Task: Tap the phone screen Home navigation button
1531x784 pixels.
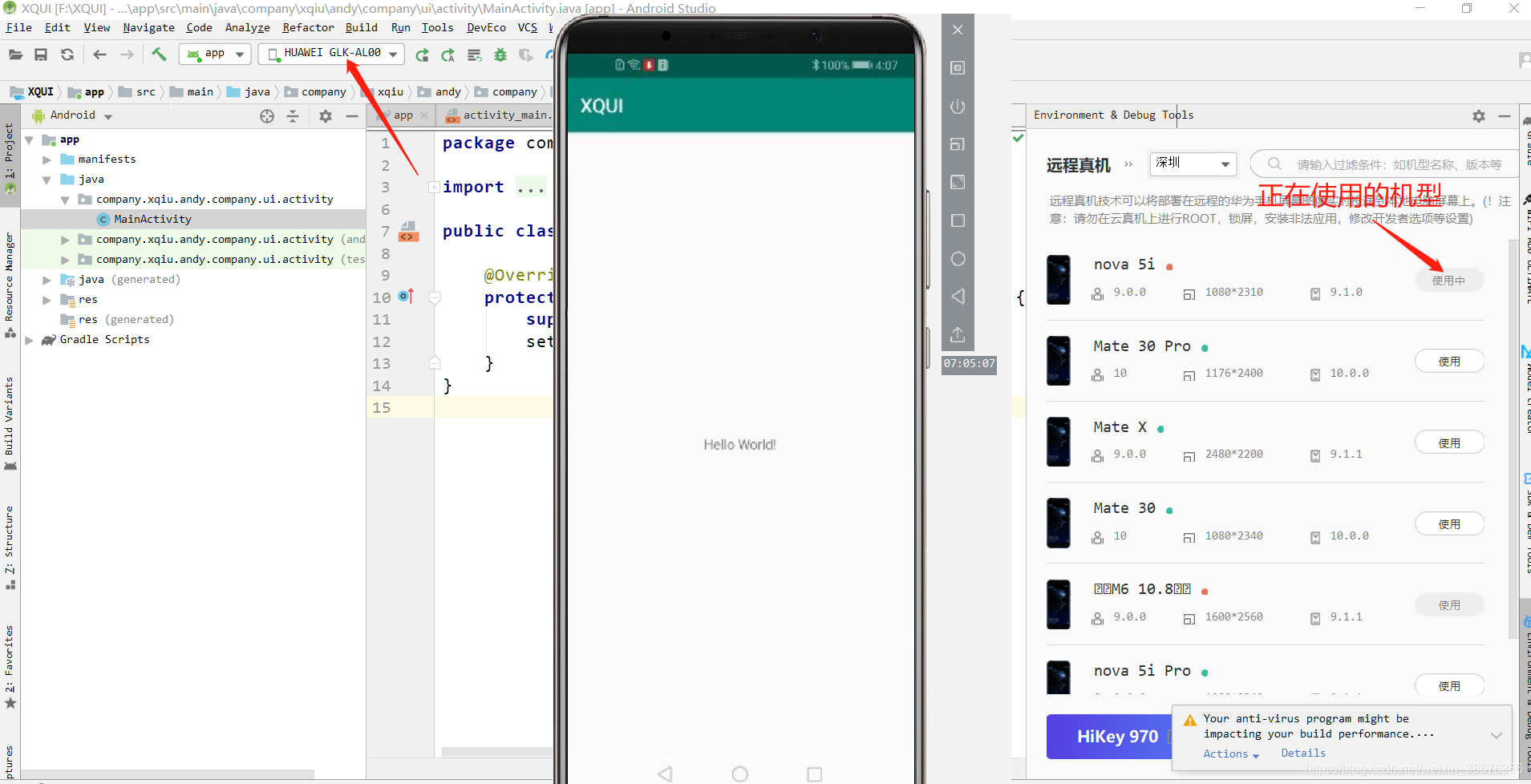Action: pos(739,774)
